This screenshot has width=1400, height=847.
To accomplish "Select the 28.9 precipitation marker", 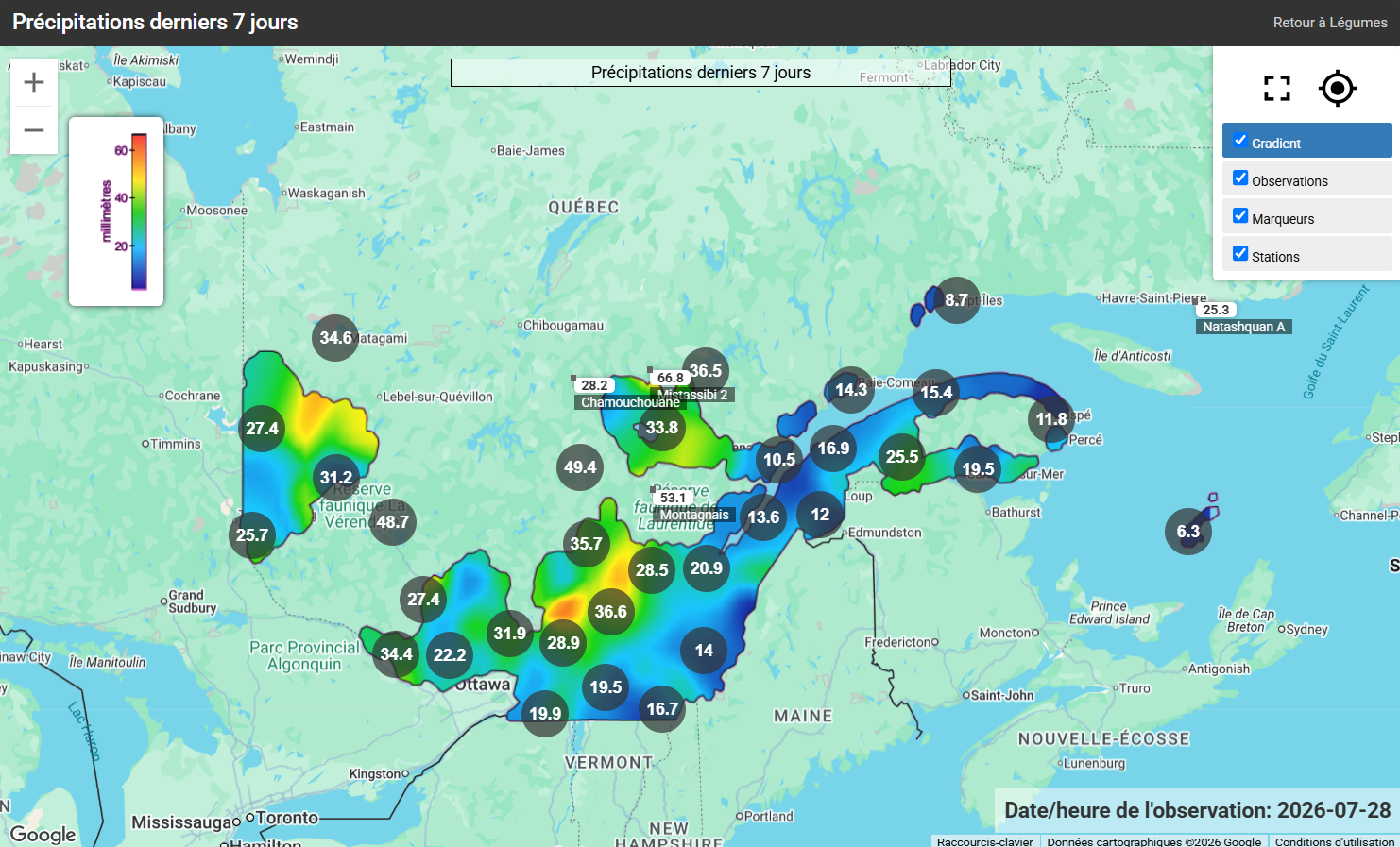I will pos(563,643).
